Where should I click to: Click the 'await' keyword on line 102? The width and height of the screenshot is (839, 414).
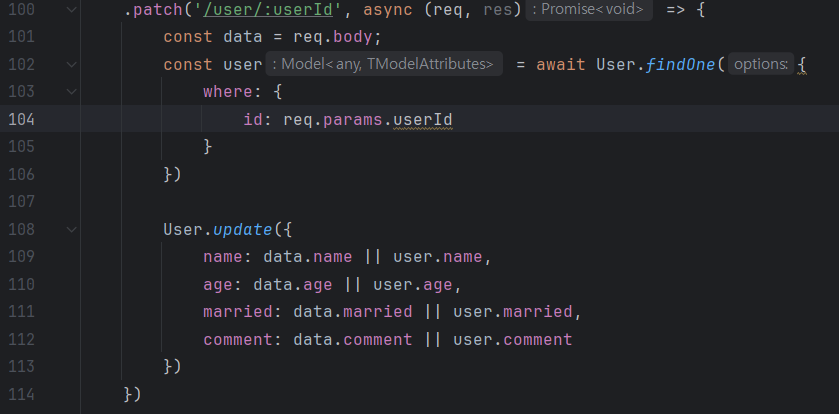[x=561, y=65]
